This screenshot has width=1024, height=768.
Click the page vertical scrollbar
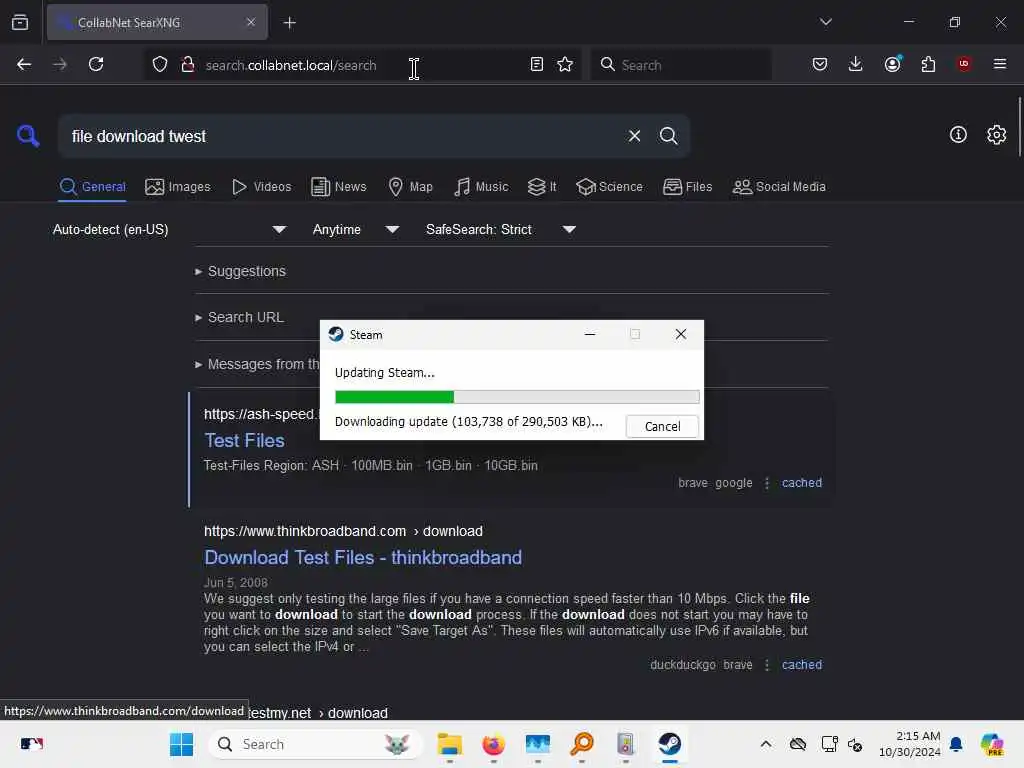(1019, 127)
